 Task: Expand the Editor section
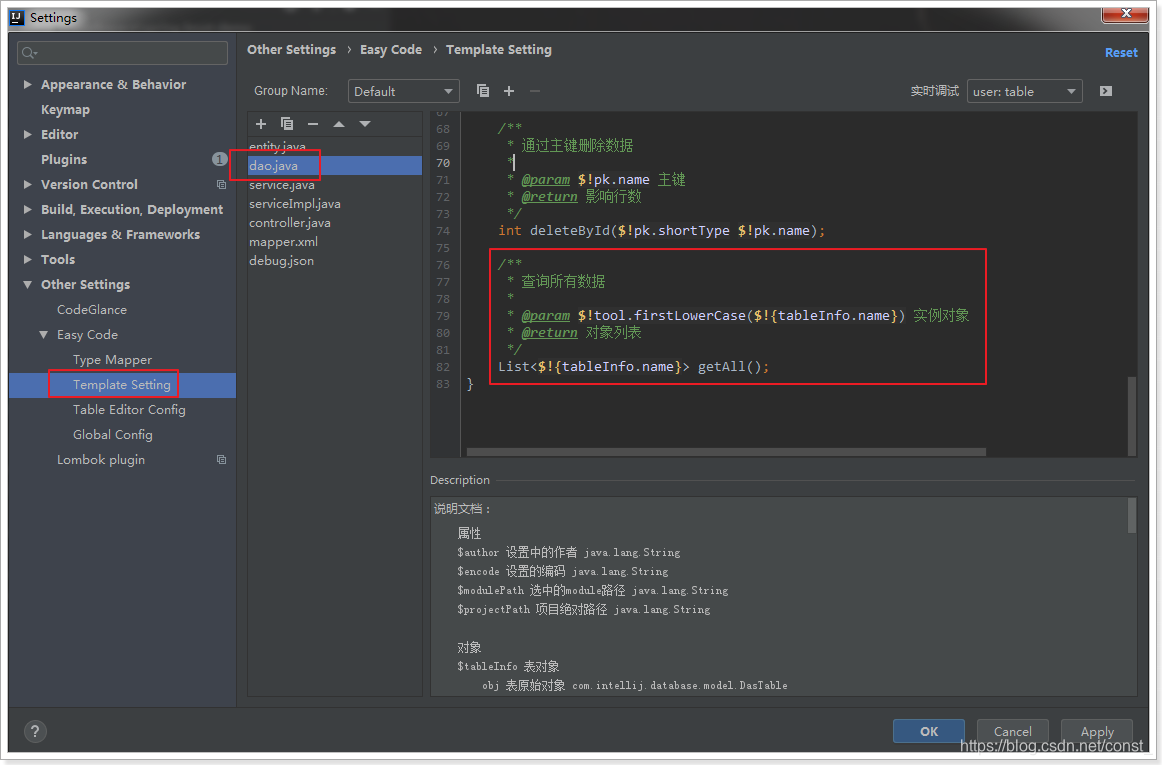pyautogui.click(x=27, y=134)
